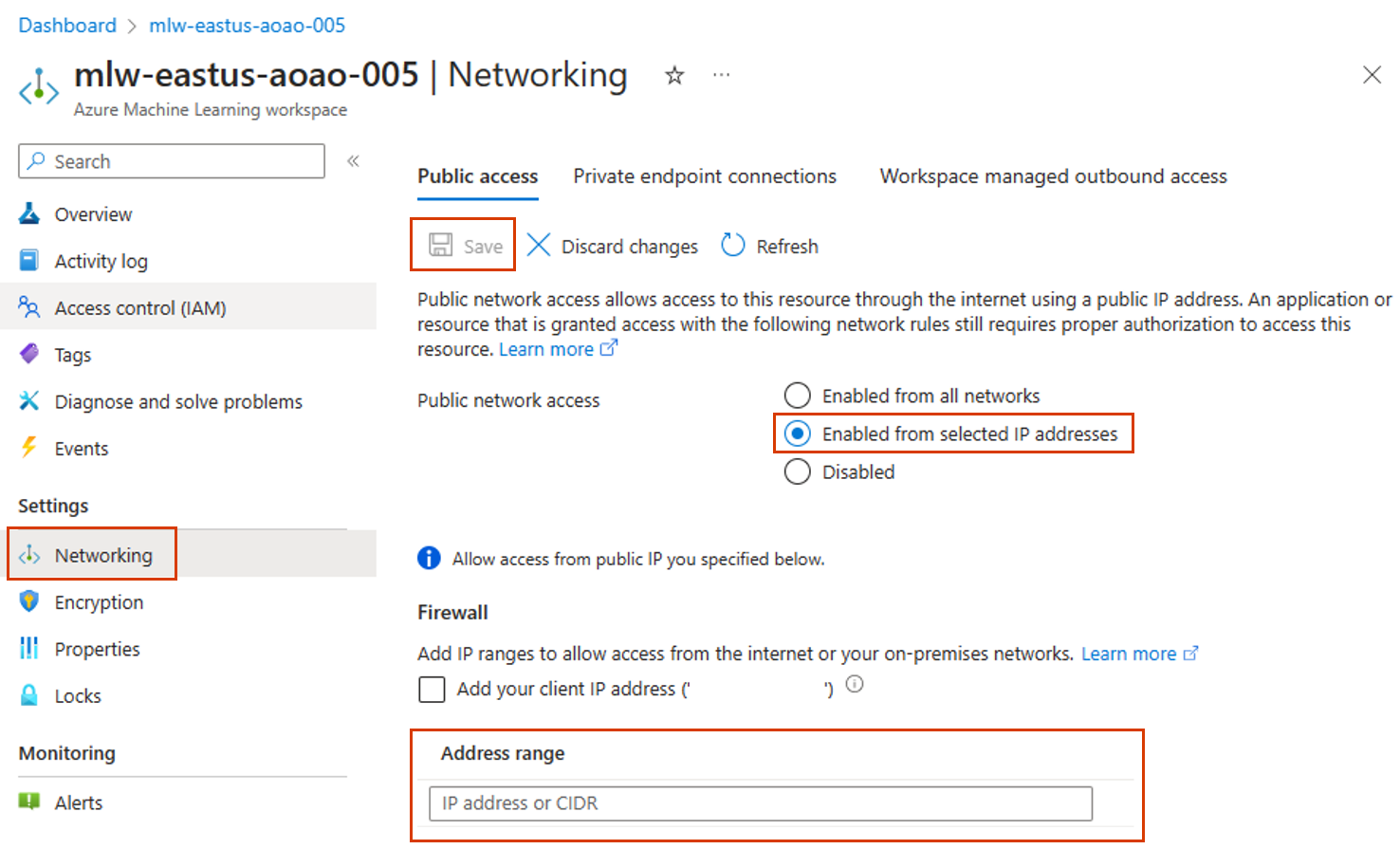Click the Refresh circular arrow icon
This screenshot has width=1400, height=849.
pyautogui.click(x=733, y=246)
